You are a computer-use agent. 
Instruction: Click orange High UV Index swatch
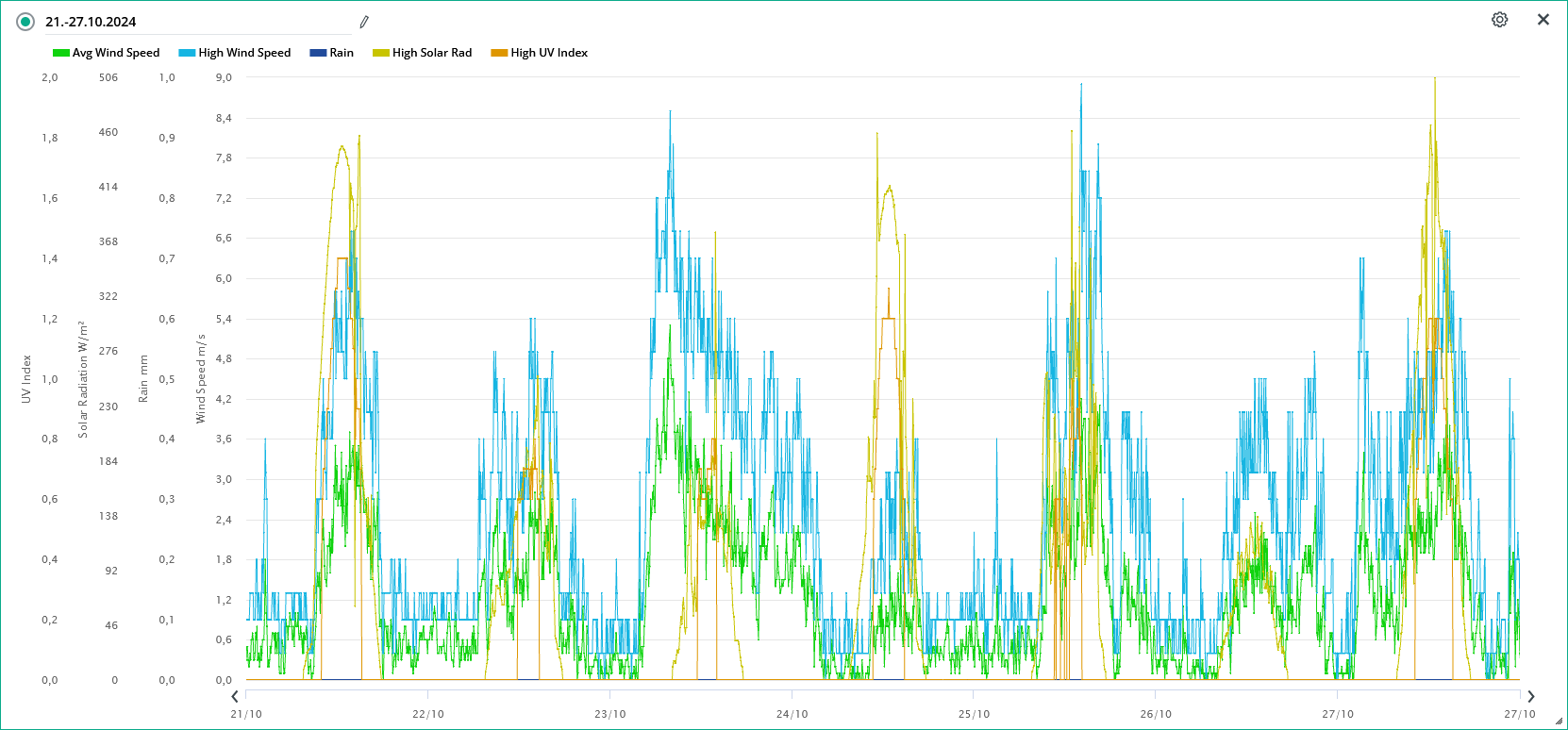499,53
